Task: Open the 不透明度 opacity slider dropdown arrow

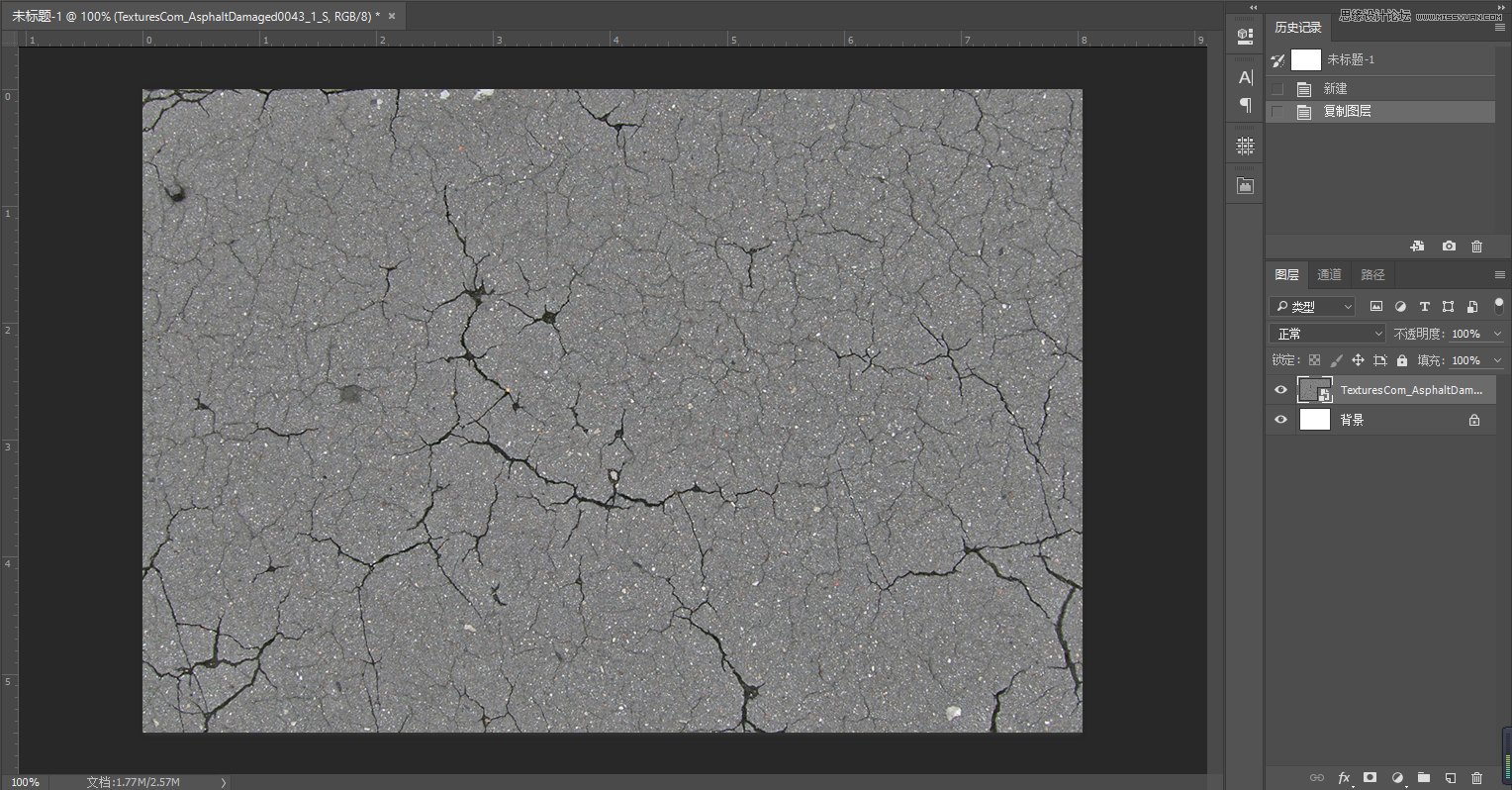Action: (1497, 334)
